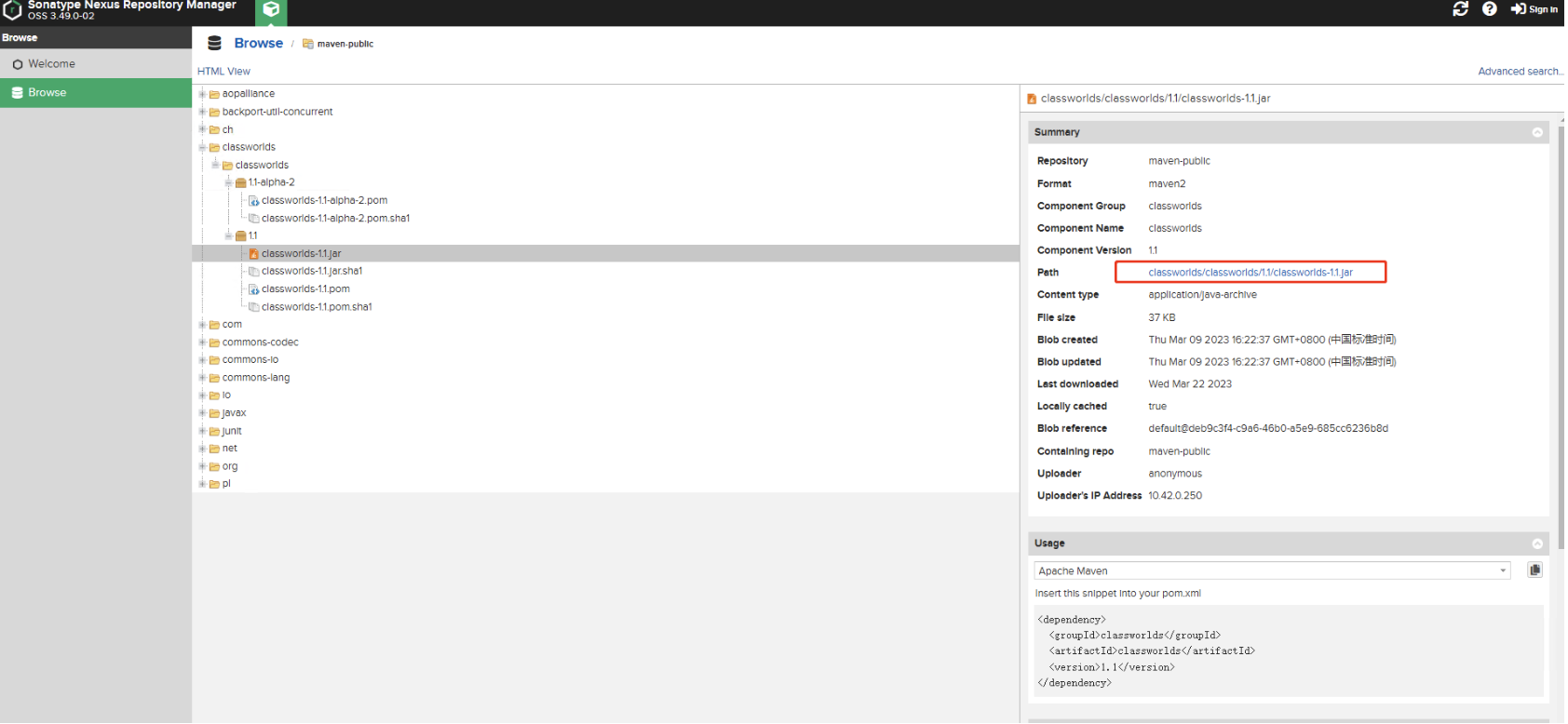Expand the com folder
This screenshot has width=1568, height=724.
202,325
